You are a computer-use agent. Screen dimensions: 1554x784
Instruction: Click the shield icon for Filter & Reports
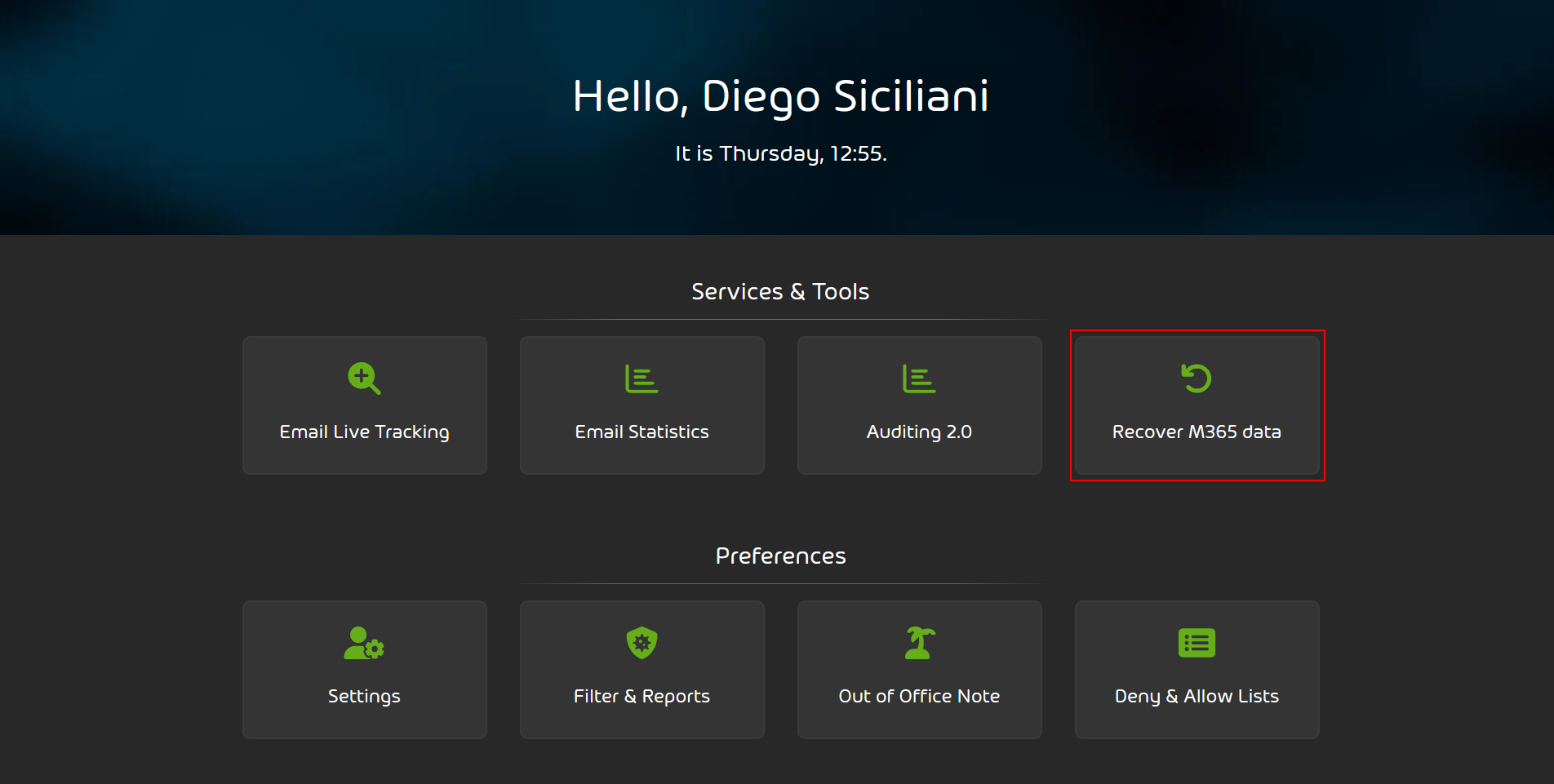point(642,643)
